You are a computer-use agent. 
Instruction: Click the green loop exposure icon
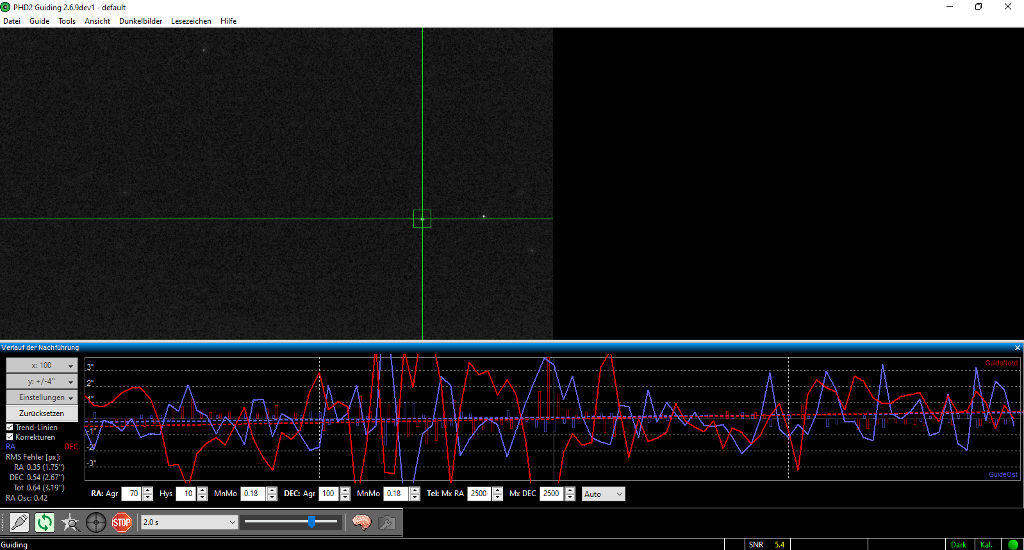click(x=45, y=522)
